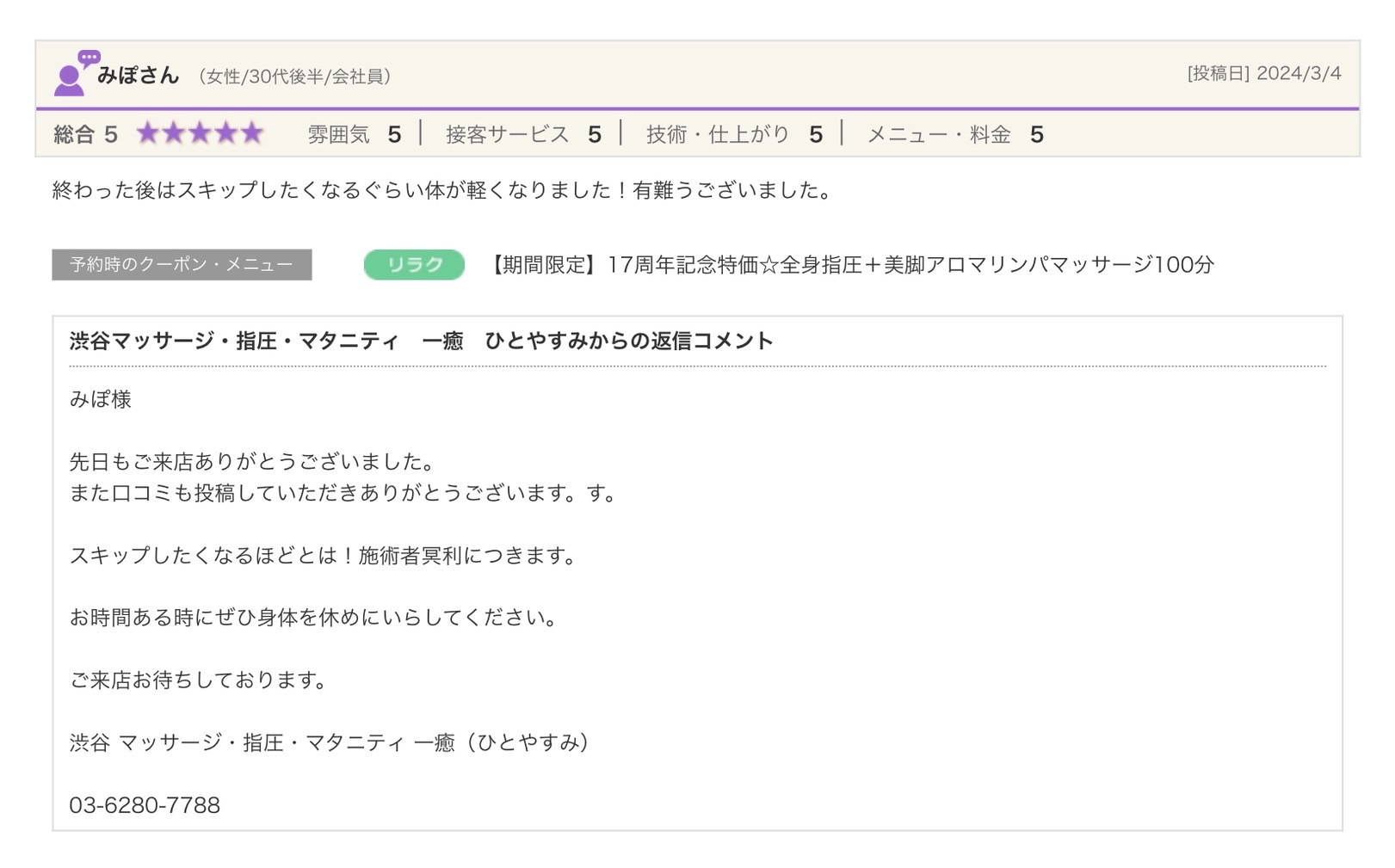Select the reviewer name みぽさん

point(138,76)
